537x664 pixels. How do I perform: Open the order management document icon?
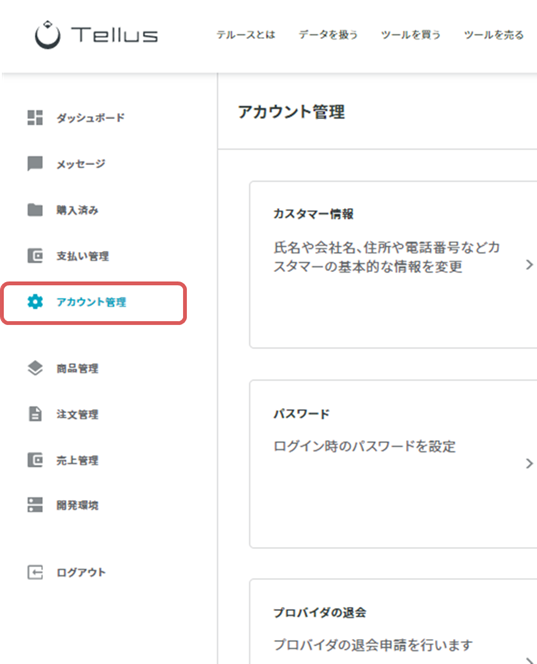[35, 414]
